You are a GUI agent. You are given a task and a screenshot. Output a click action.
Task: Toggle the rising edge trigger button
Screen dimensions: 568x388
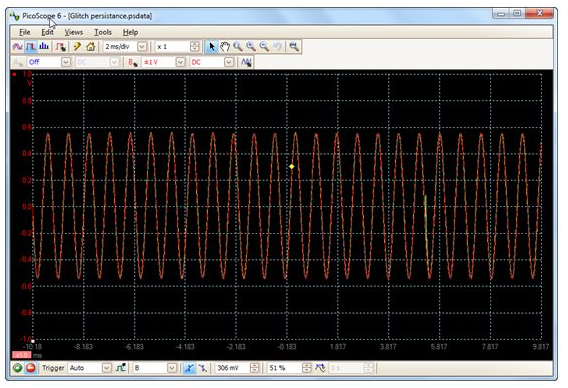(189, 368)
